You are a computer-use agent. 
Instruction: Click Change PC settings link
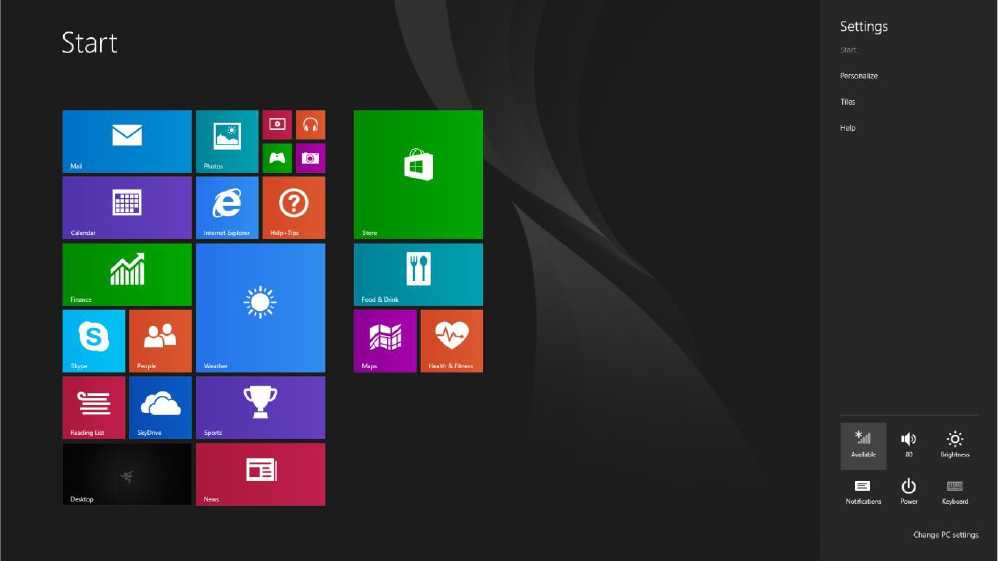click(946, 535)
